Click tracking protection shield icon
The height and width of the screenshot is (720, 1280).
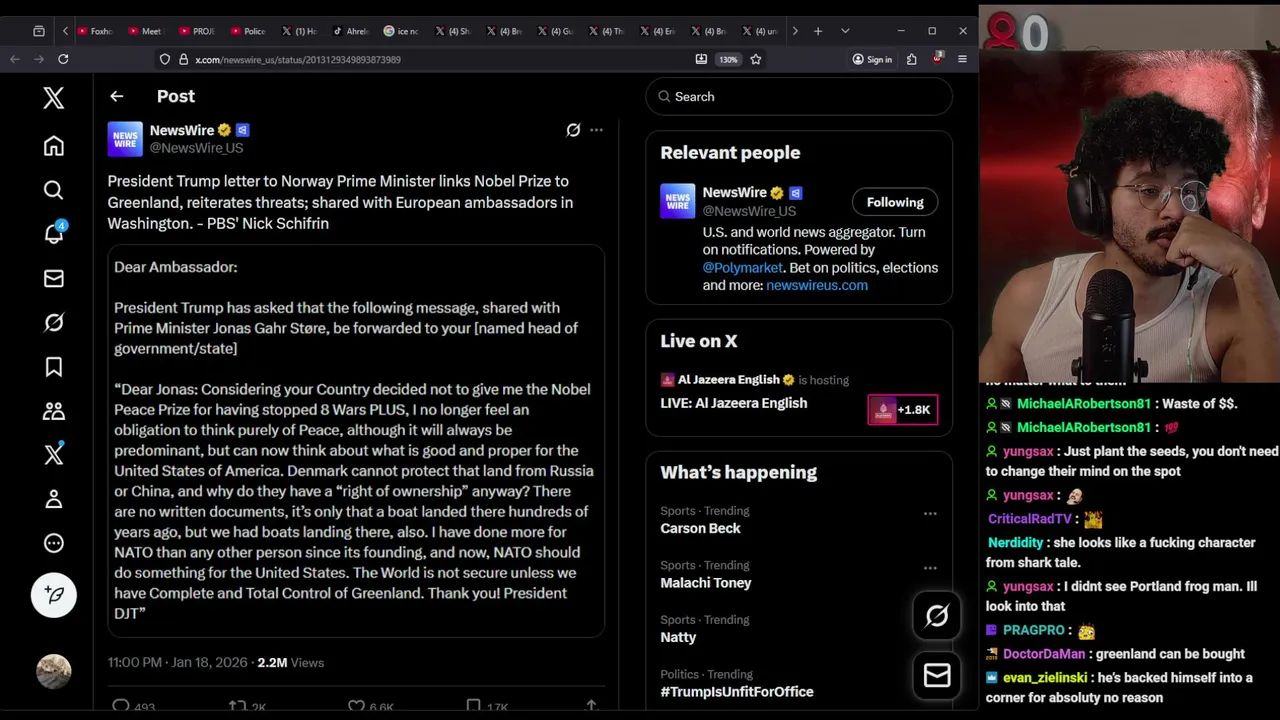165,59
